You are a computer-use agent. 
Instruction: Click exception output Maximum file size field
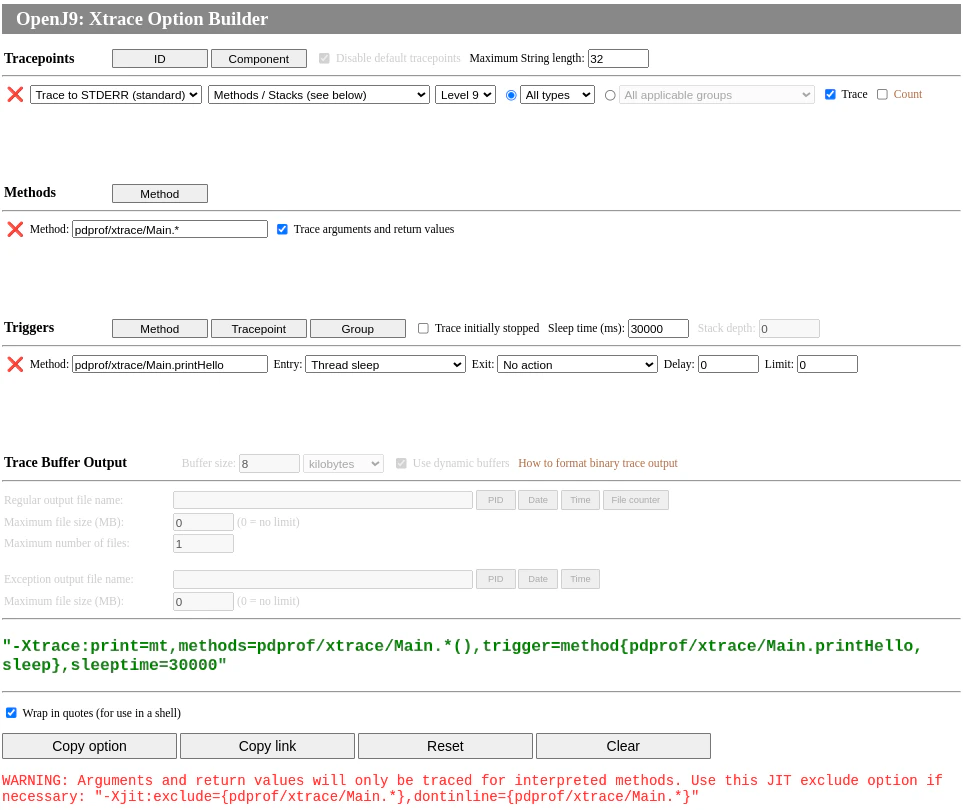click(x=203, y=602)
